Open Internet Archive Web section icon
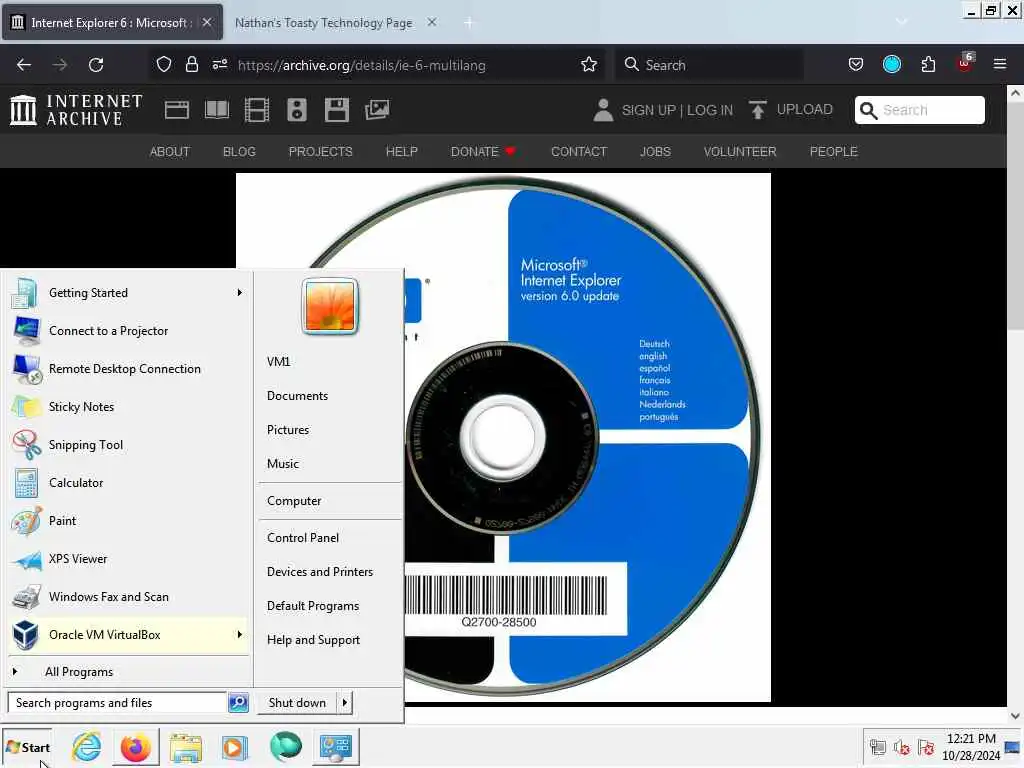Screen dimensions: 1024x768 (x=176, y=110)
